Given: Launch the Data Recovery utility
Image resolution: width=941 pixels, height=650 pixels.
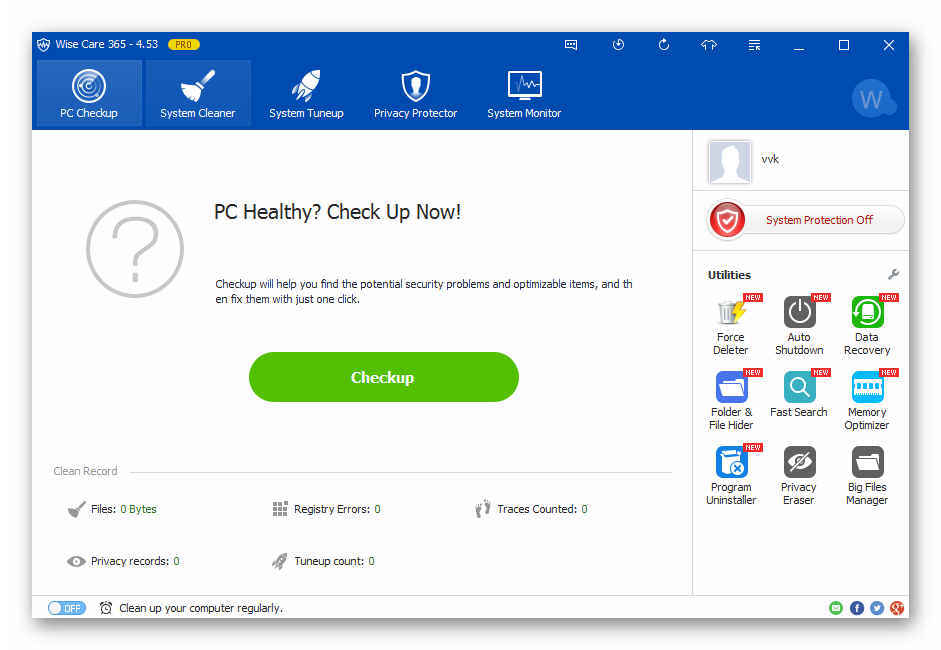Looking at the screenshot, I should pos(867,325).
